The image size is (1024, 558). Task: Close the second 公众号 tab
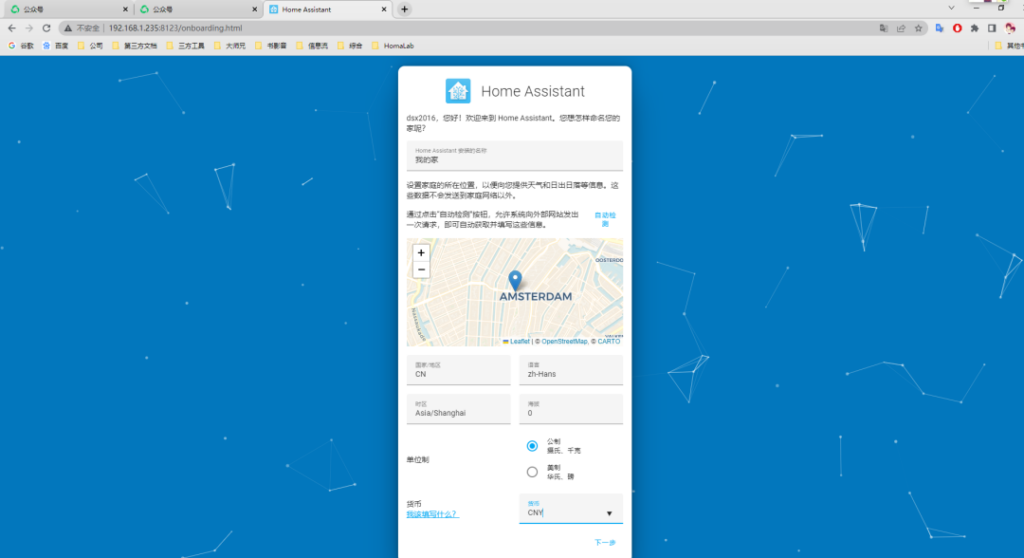(255, 9)
